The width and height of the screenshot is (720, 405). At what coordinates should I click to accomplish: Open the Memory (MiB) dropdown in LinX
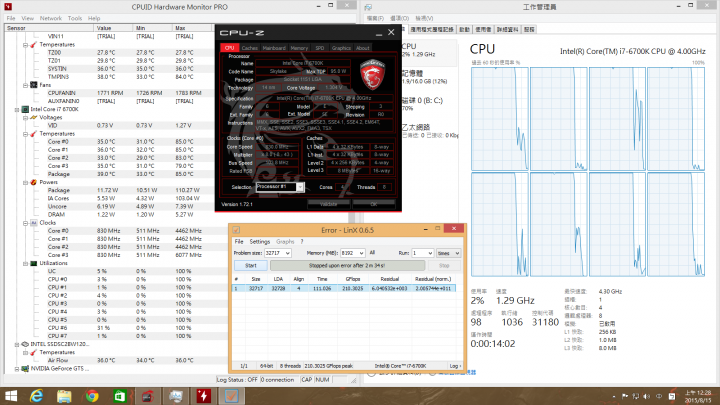pos(361,253)
